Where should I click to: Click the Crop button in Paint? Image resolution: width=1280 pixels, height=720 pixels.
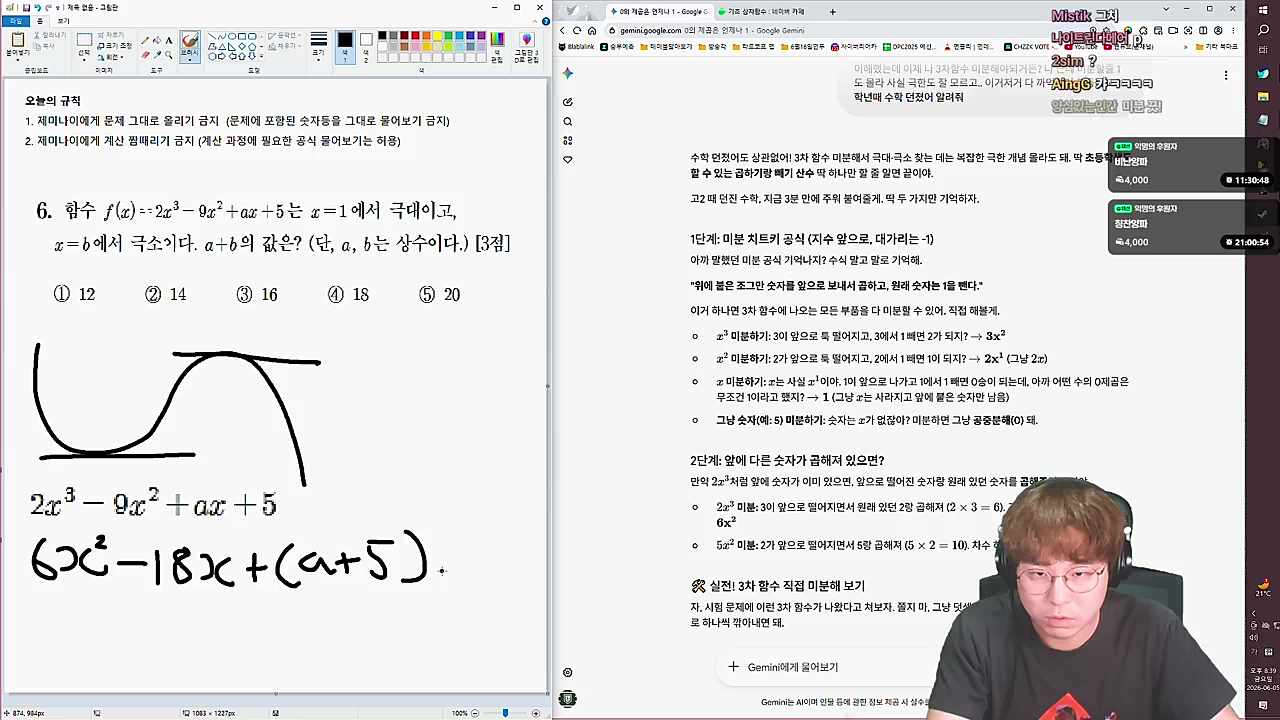(112, 35)
